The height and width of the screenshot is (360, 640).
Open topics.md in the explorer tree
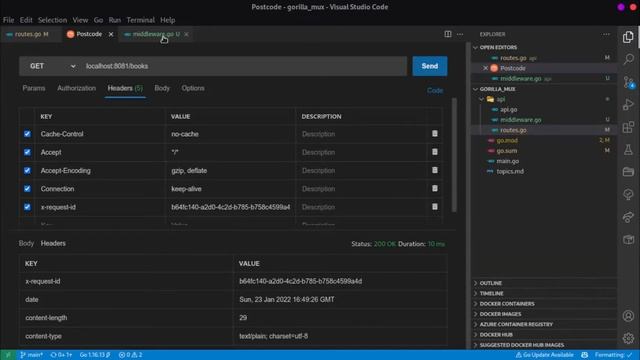coord(510,171)
